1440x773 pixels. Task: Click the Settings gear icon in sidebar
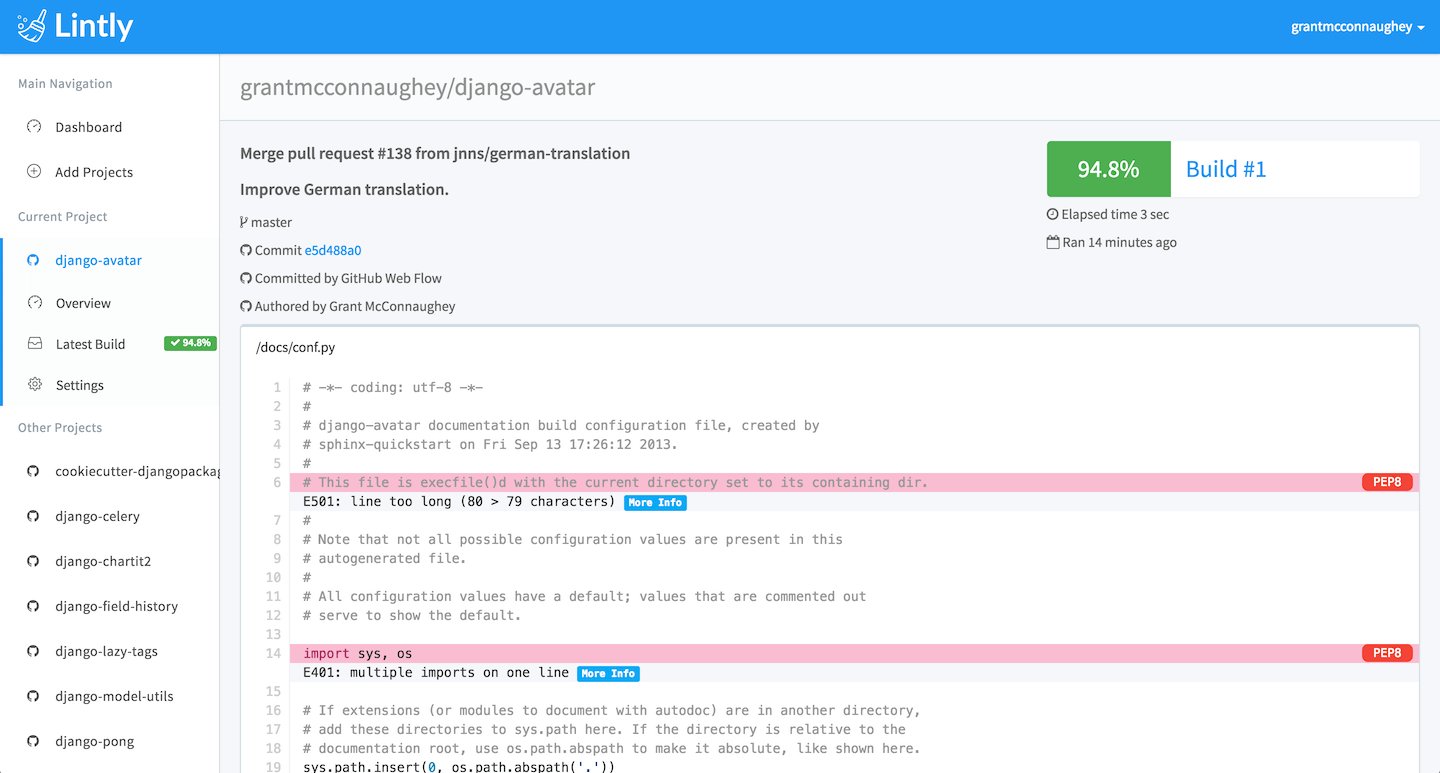[35, 385]
